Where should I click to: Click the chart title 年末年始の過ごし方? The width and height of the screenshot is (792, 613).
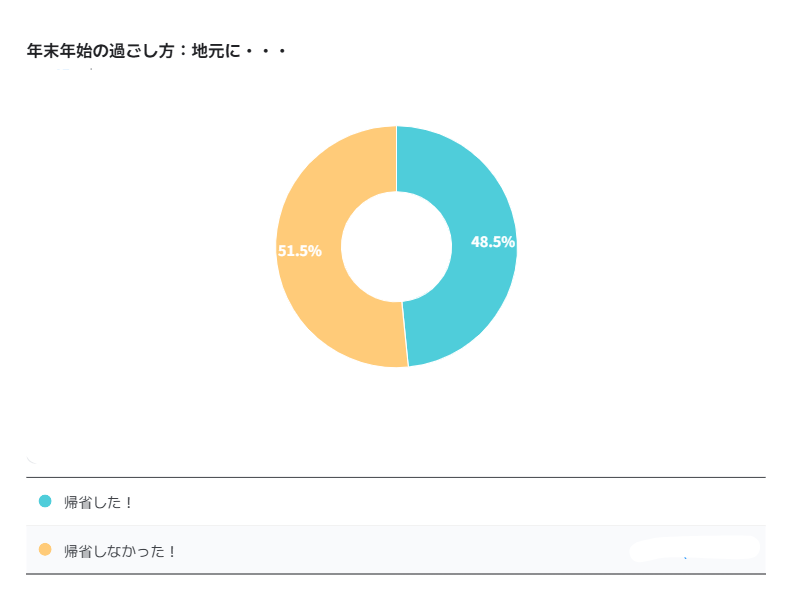(110, 50)
